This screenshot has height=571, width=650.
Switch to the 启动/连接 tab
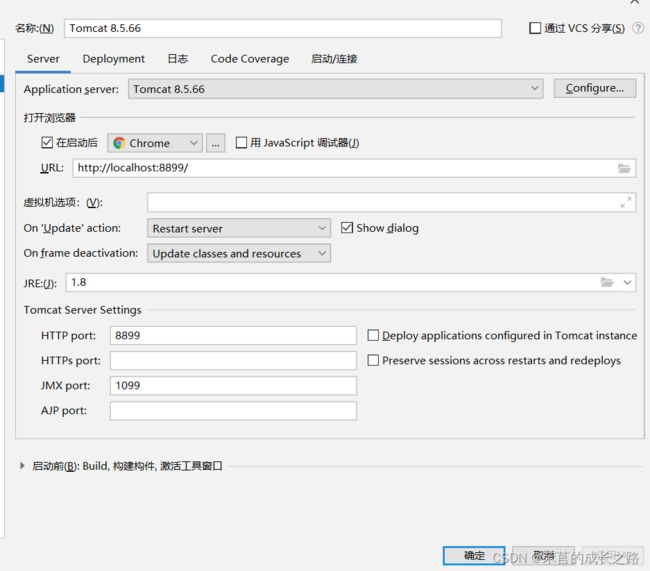pos(334,59)
